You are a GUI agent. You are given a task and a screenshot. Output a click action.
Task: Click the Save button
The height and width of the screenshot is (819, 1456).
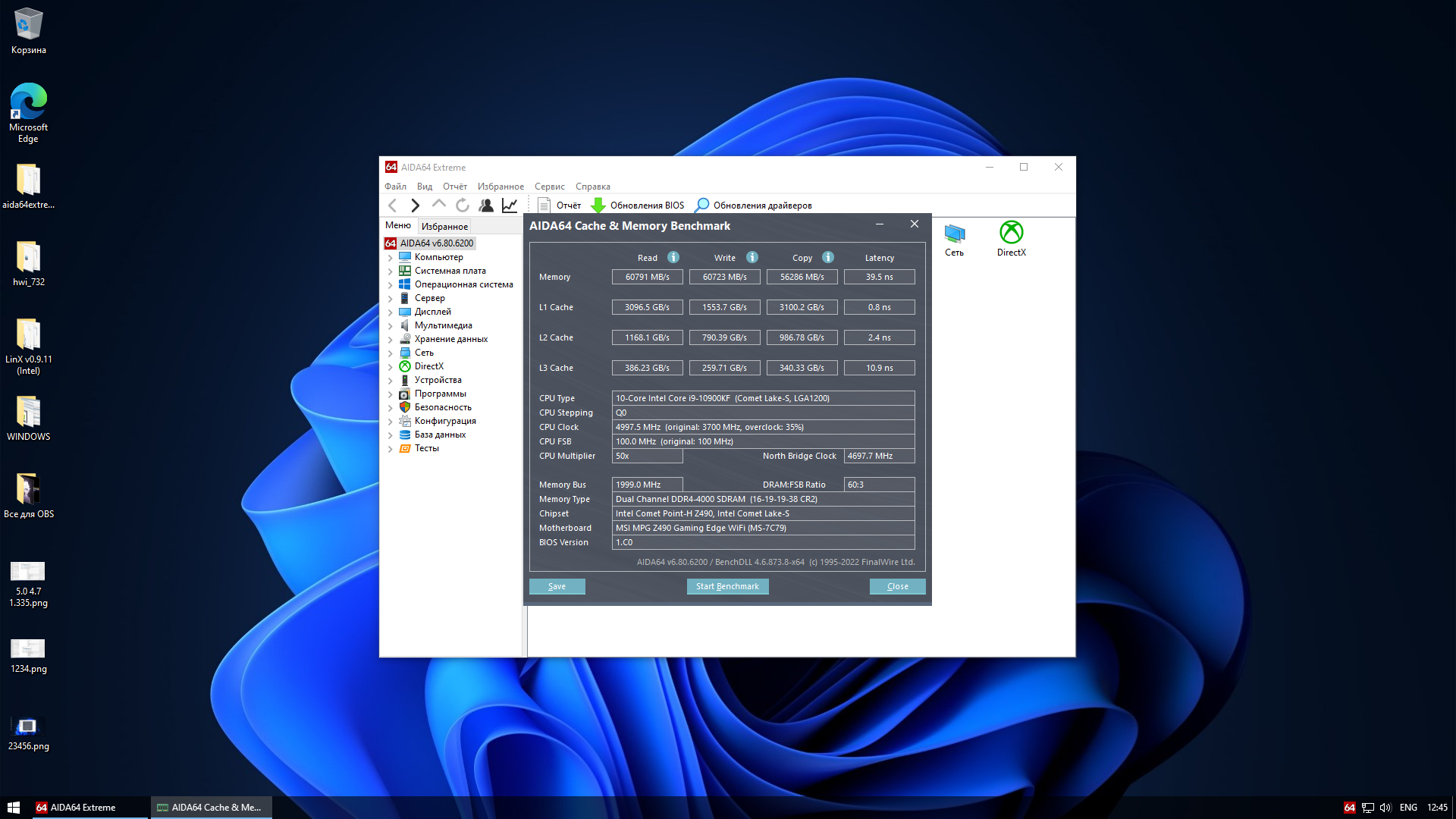coord(557,586)
